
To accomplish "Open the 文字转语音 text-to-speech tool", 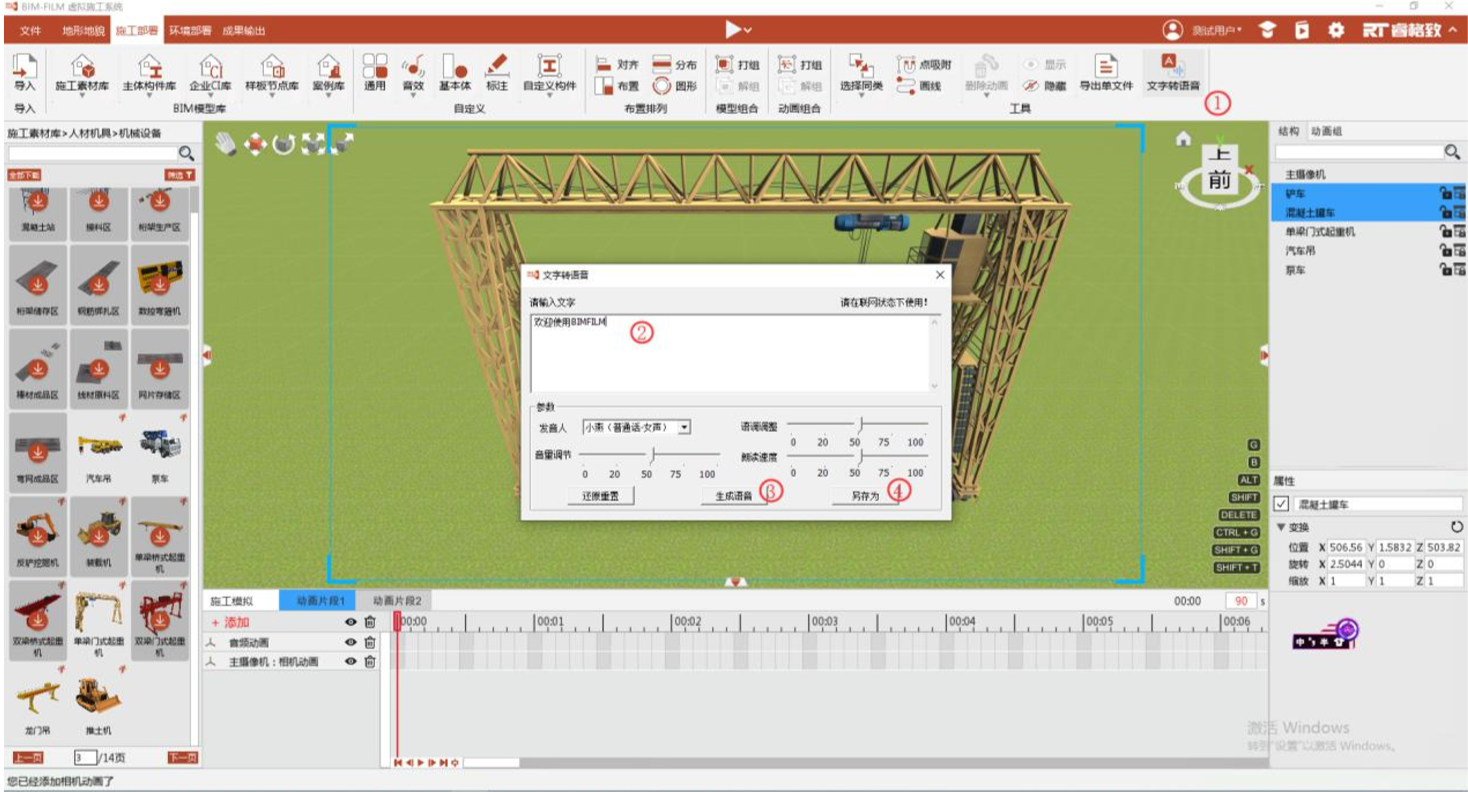I will (x=1172, y=73).
